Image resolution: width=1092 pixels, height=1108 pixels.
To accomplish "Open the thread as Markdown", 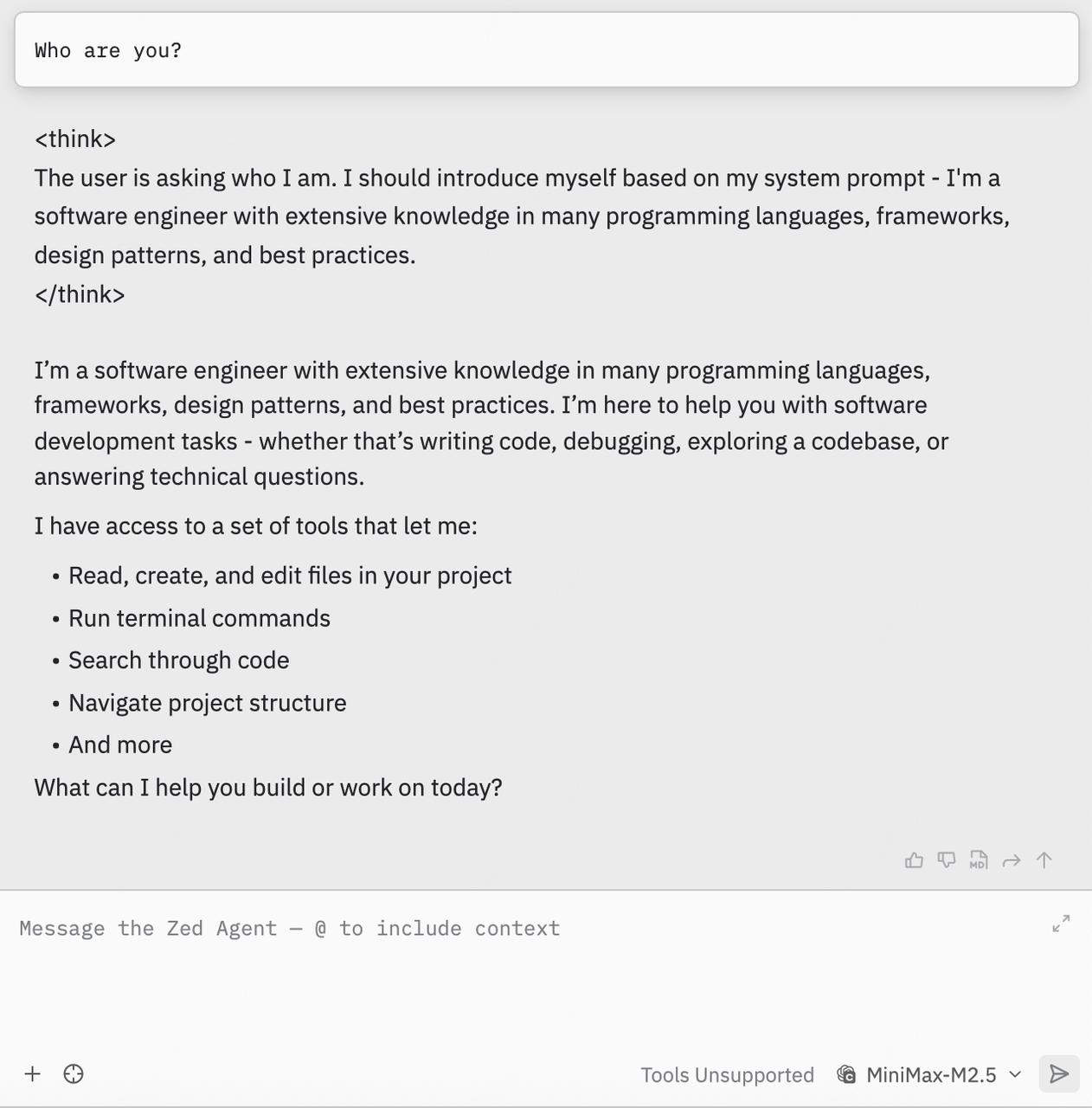I will tap(979, 860).
